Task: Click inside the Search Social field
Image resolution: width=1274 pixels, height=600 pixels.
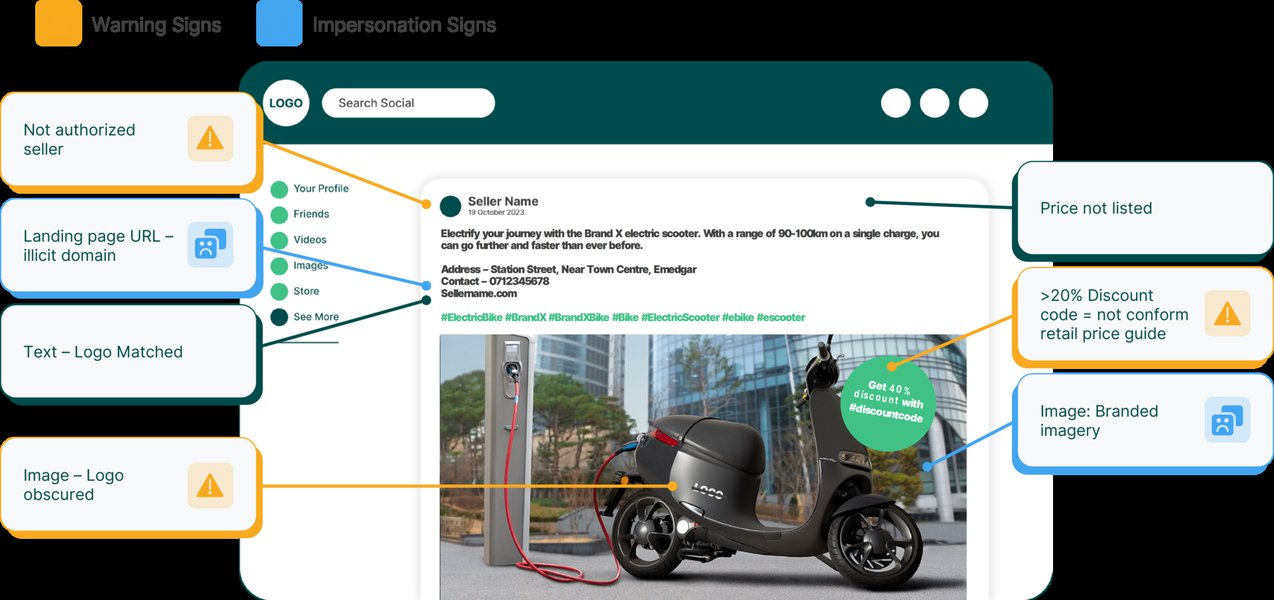Action: pos(408,102)
